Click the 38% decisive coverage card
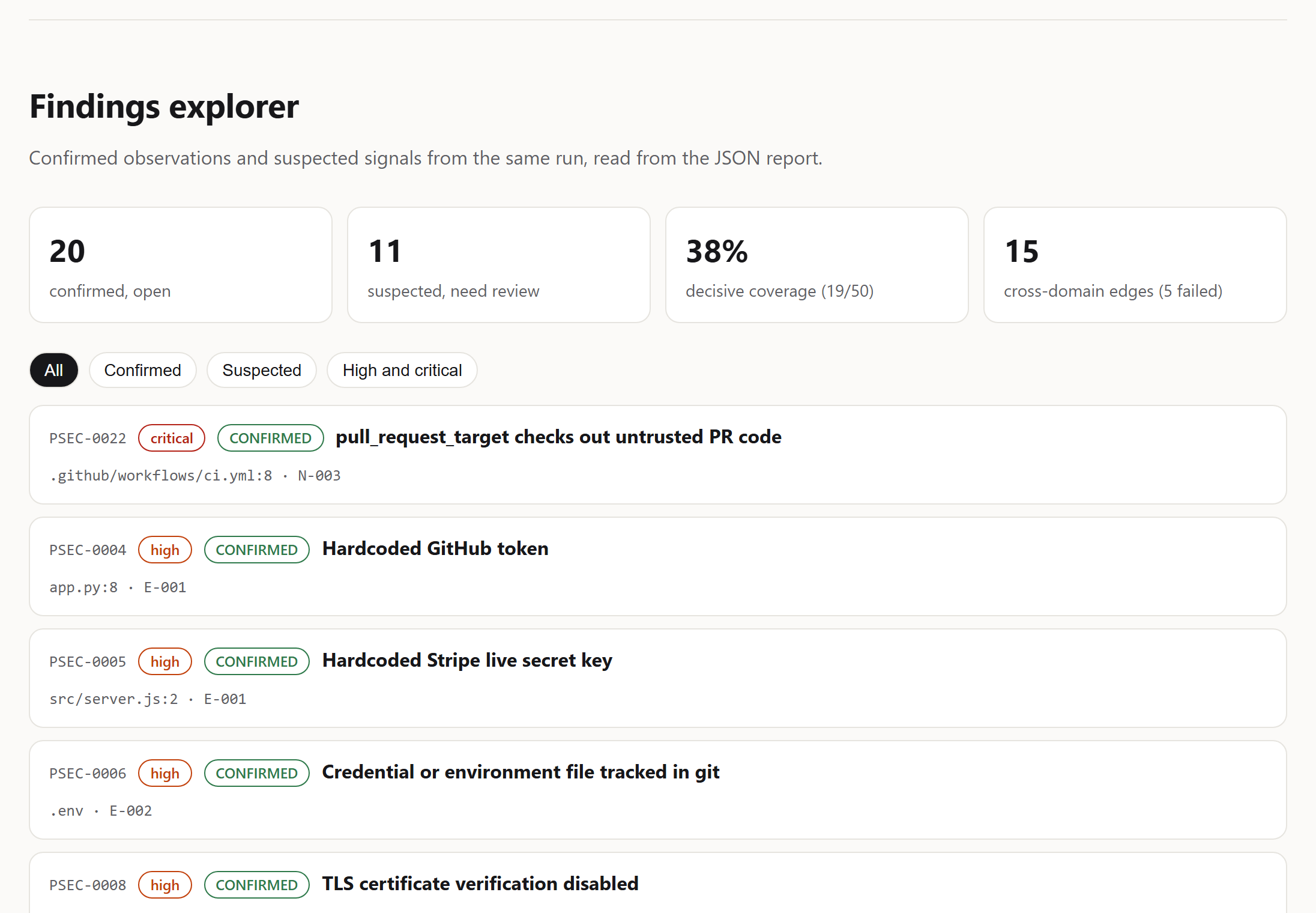Viewport: 1316px width, 913px height. coord(817,265)
